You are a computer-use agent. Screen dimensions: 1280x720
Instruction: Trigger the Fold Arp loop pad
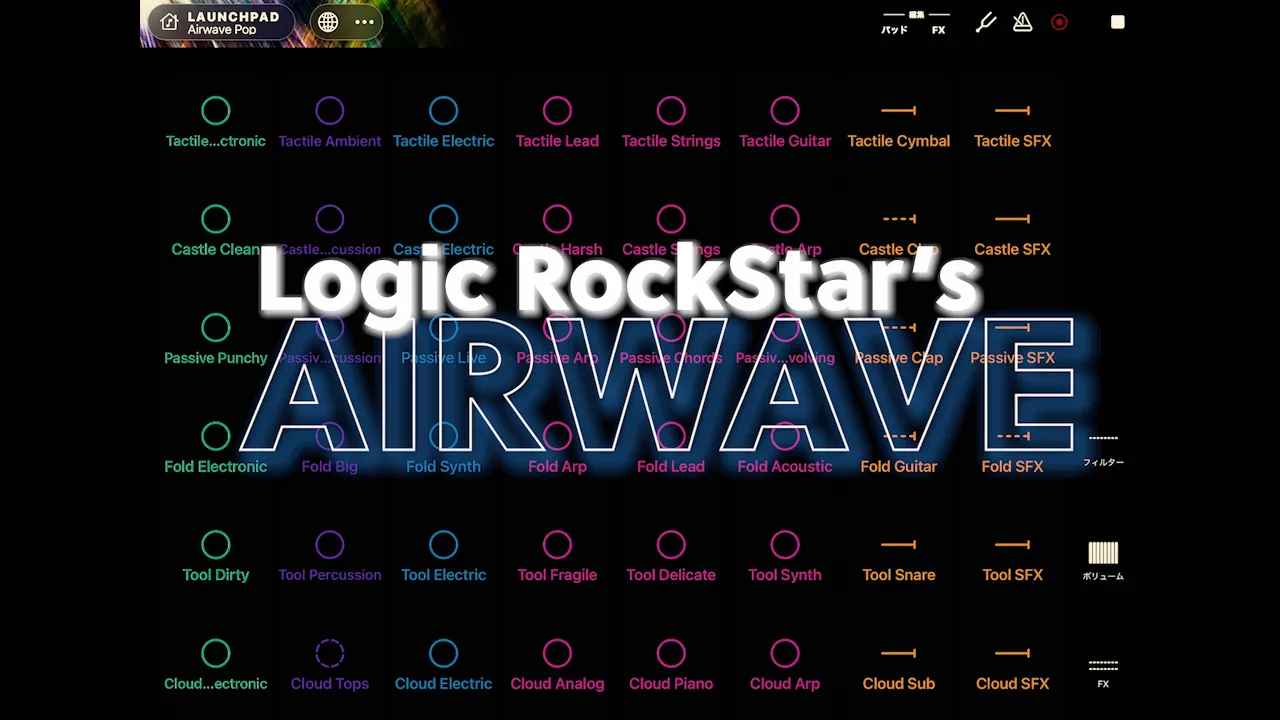(x=557, y=449)
